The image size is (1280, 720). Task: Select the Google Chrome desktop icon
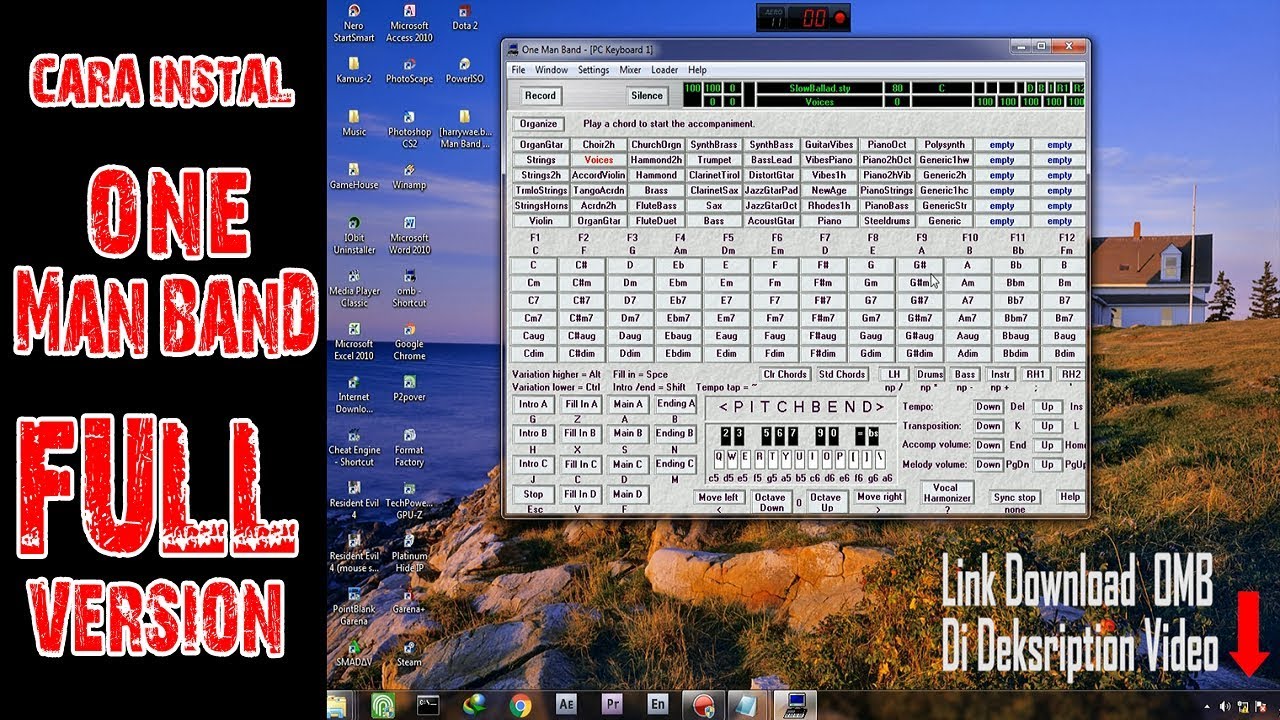pyautogui.click(x=409, y=341)
